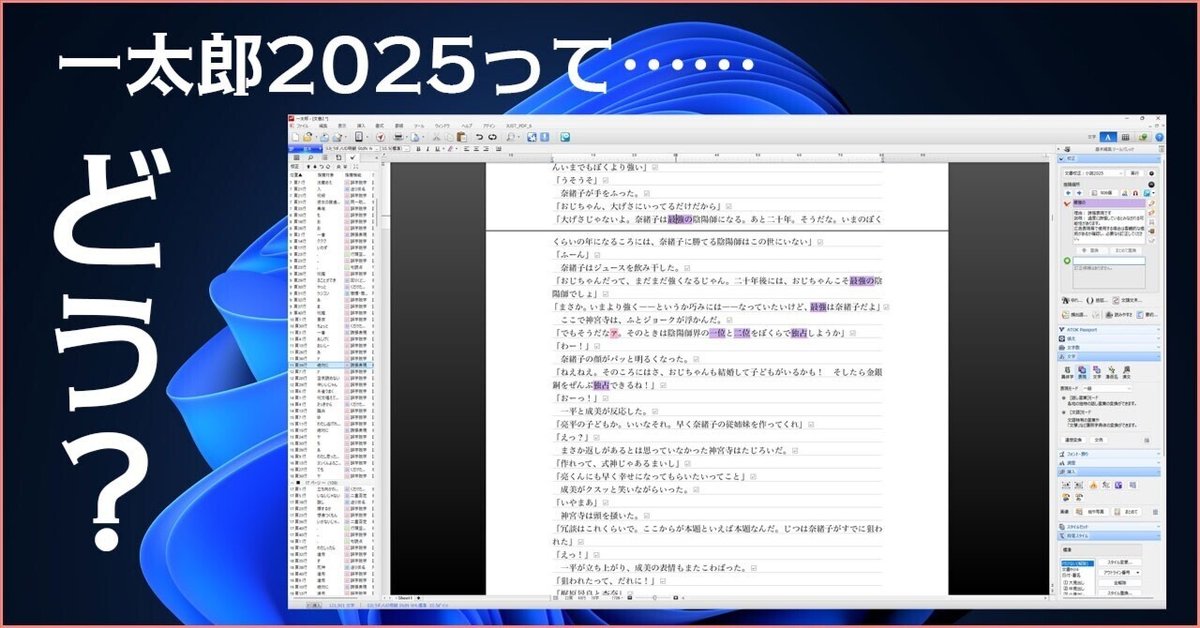Expand the 文字数 palette section
The height and width of the screenshot is (628, 1200).
point(1110,348)
